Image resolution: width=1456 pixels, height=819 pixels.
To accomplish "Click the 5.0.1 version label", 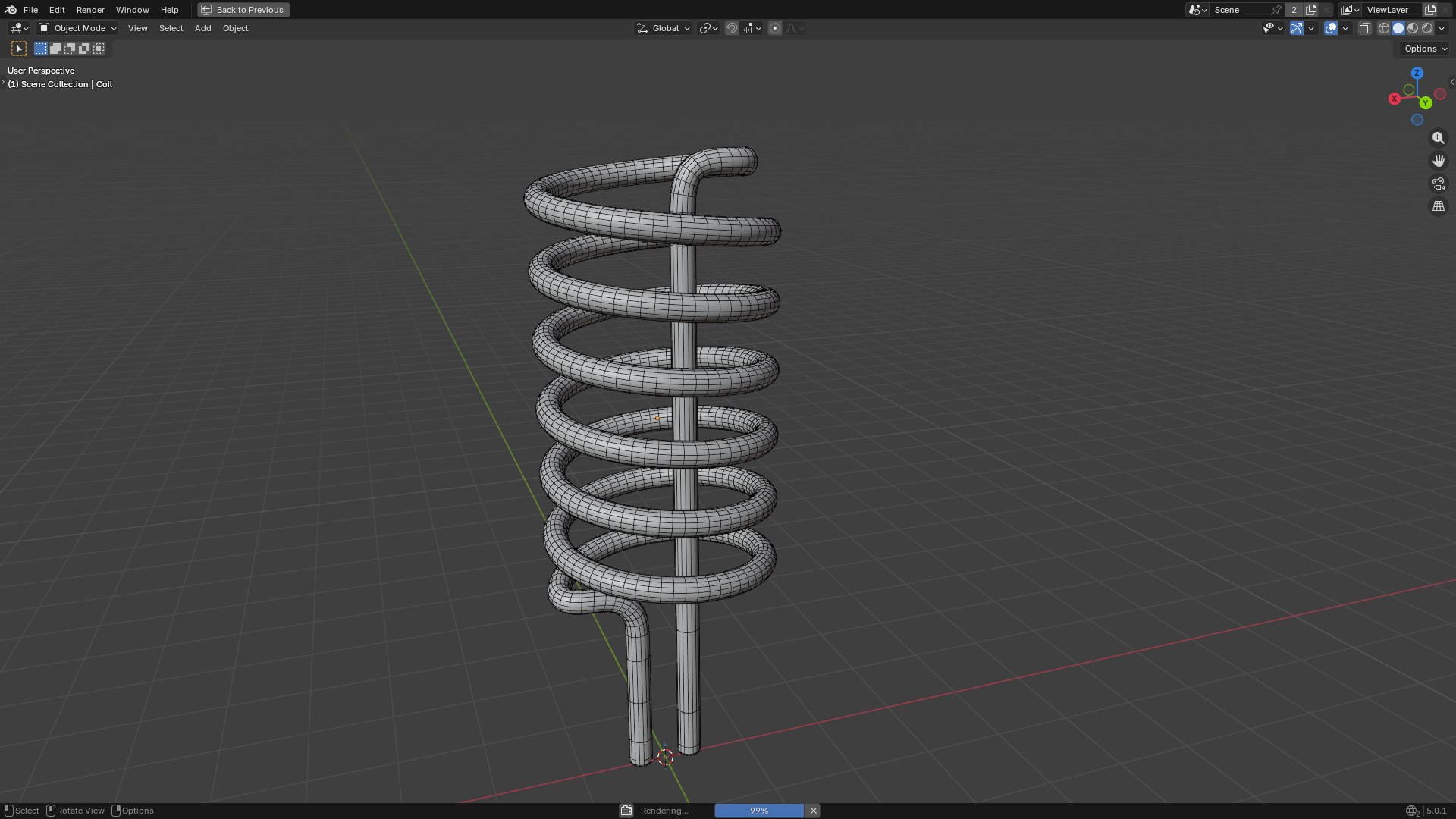I will (1436, 811).
